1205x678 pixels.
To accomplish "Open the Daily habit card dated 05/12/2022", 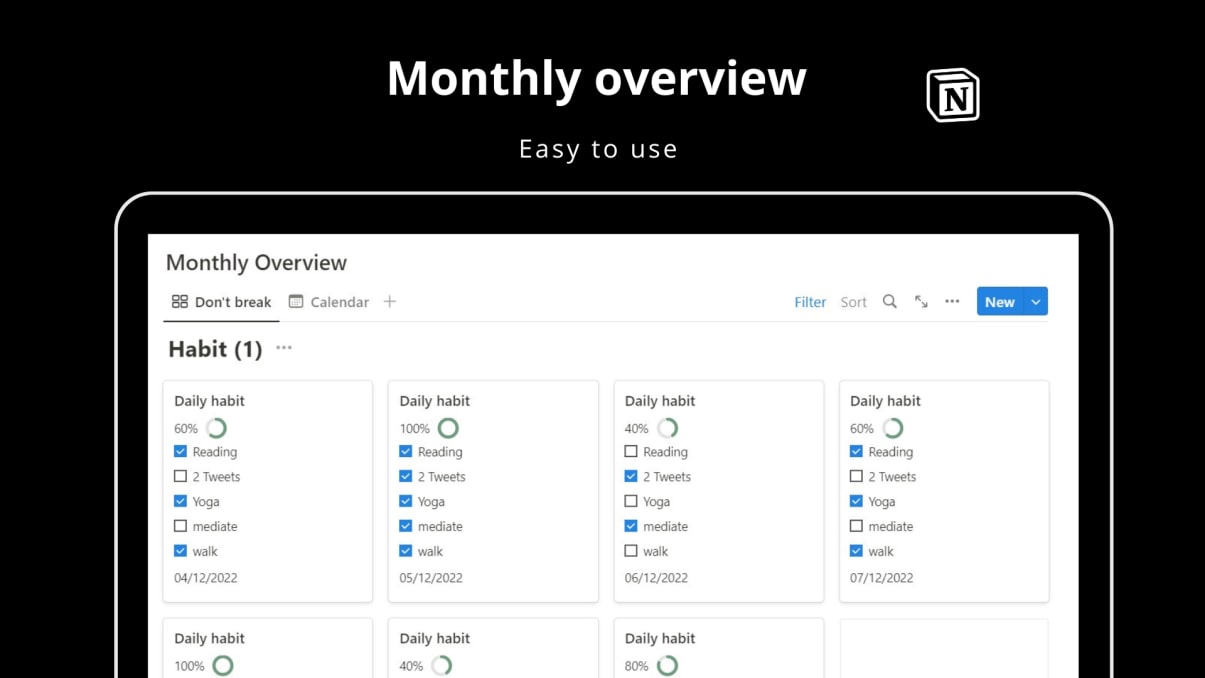I will pos(493,491).
